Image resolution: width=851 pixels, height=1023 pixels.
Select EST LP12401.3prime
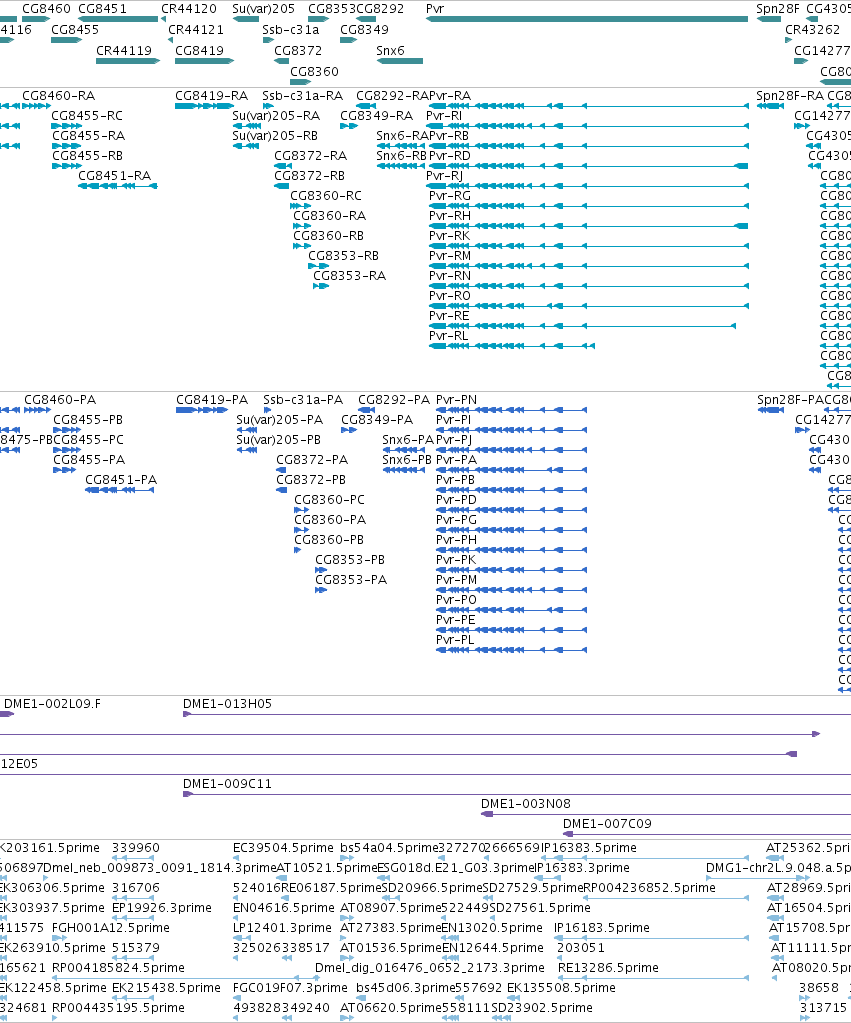click(x=282, y=928)
